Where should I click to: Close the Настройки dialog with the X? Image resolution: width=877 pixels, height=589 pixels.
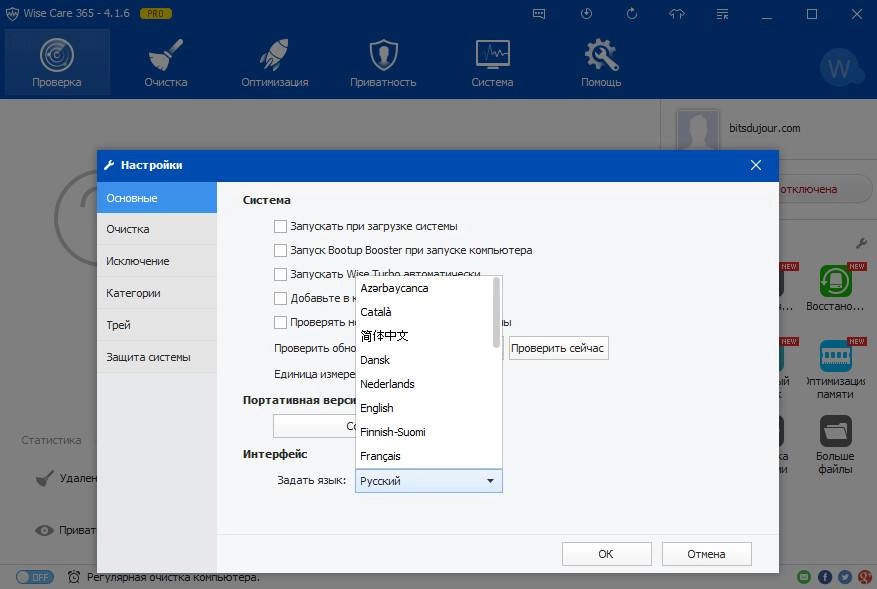click(756, 165)
